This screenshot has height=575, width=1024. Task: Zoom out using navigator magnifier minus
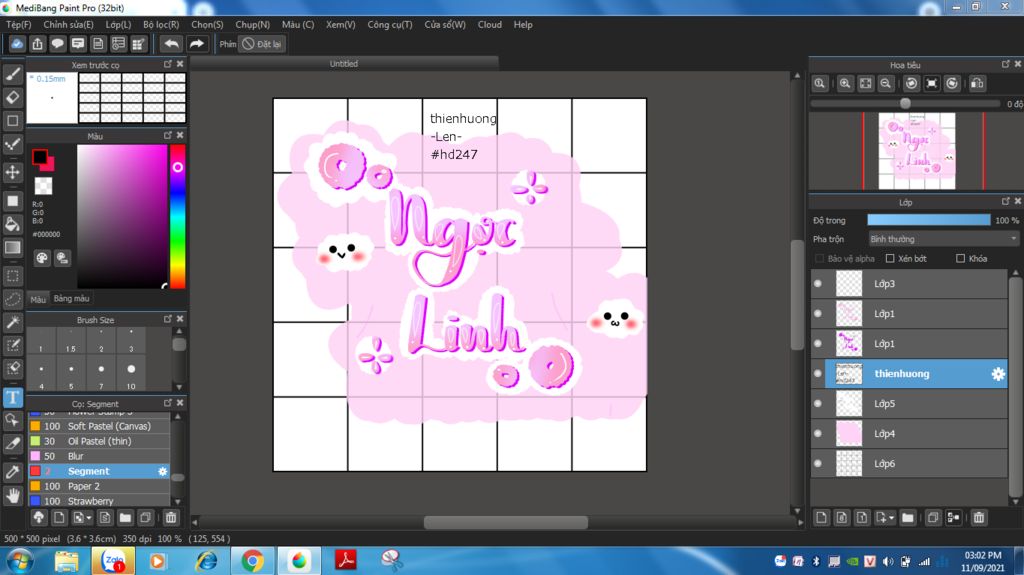click(x=886, y=84)
